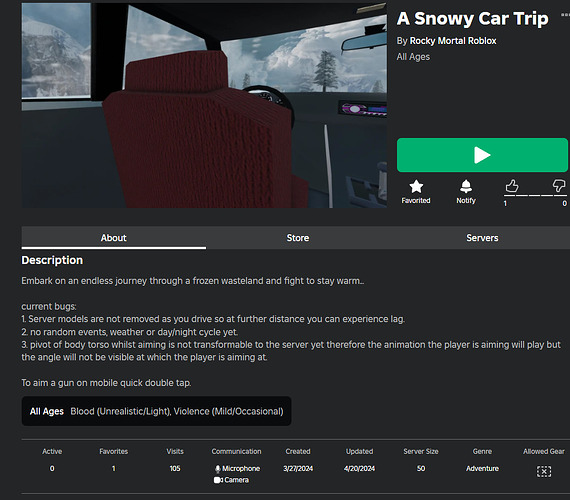570x500 pixels.
Task: Click the Adventure genre link
Action: (482, 468)
